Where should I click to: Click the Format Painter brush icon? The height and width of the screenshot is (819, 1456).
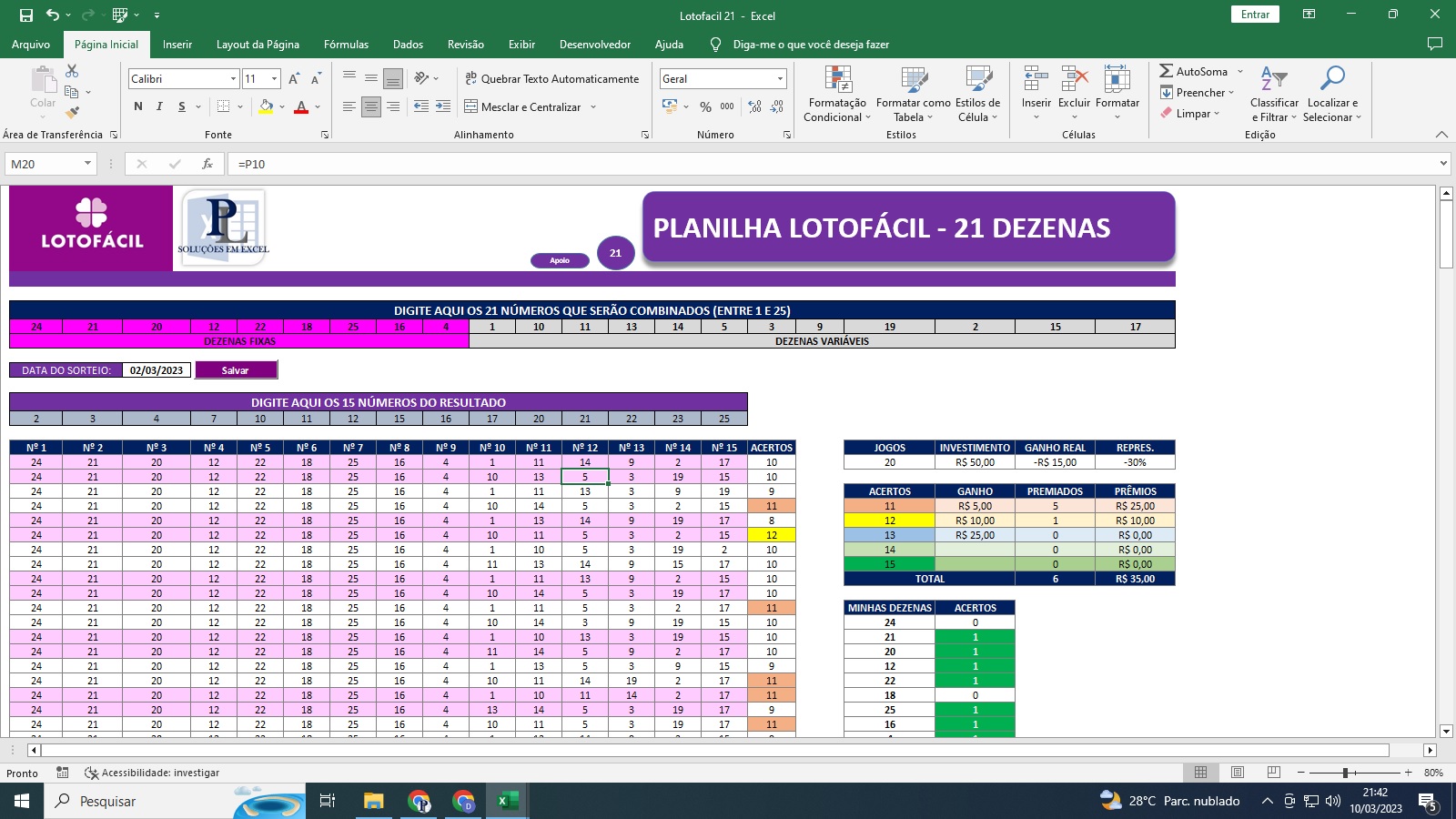[72, 113]
